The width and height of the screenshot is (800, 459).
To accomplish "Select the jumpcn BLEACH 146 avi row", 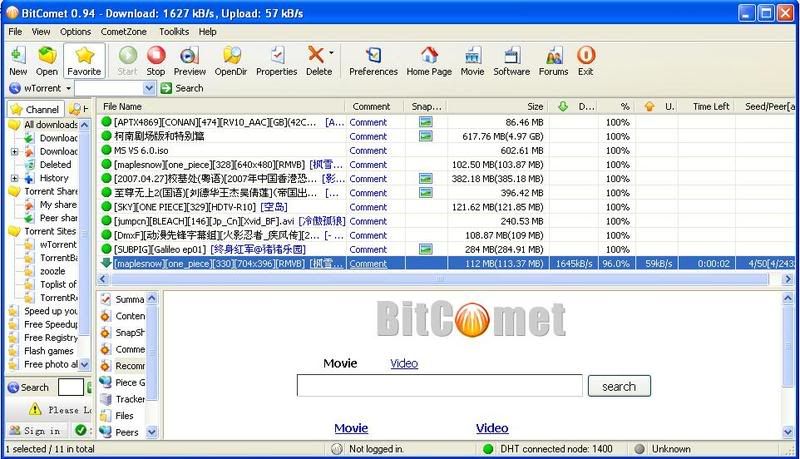I will click(446, 221).
